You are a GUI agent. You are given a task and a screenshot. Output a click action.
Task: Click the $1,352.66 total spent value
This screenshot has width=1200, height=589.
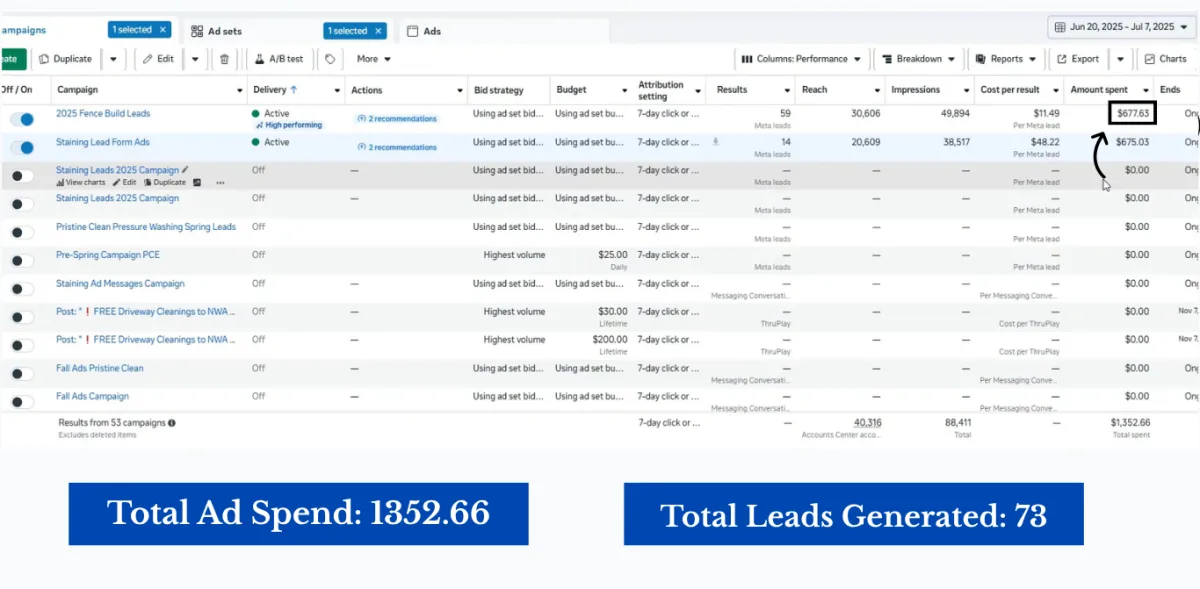[1130, 422]
